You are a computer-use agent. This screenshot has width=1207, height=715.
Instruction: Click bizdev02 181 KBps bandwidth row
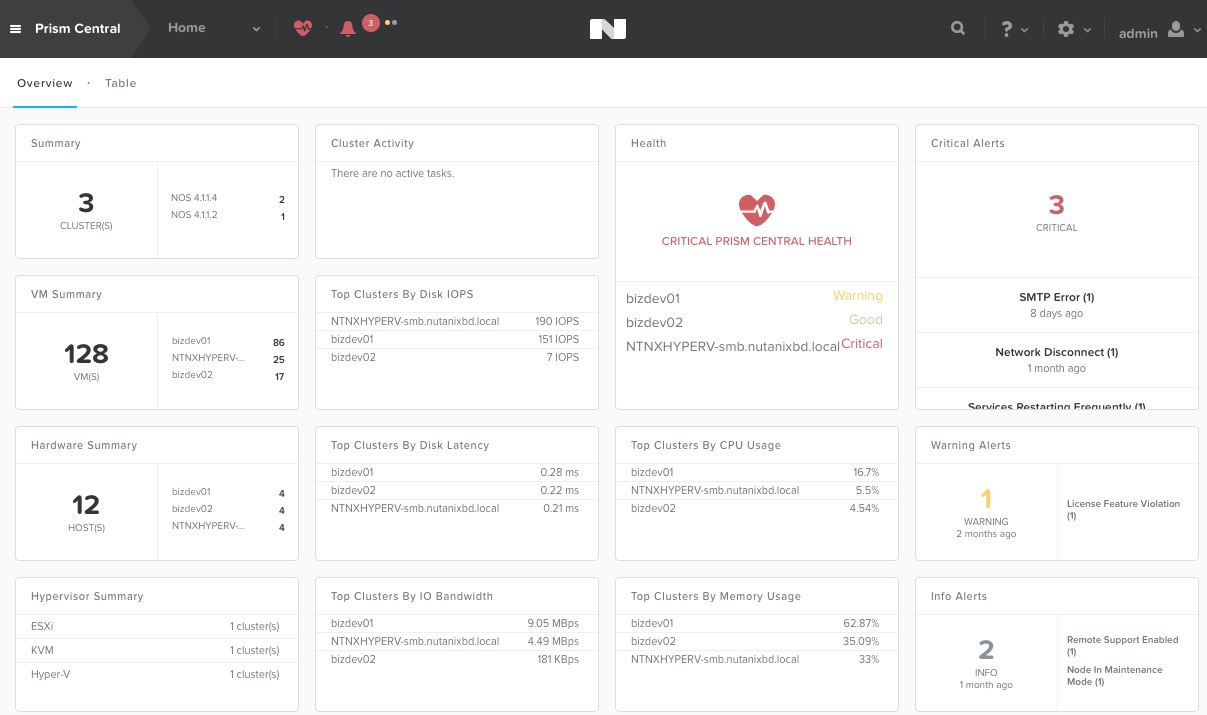pyautogui.click(x=456, y=659)
